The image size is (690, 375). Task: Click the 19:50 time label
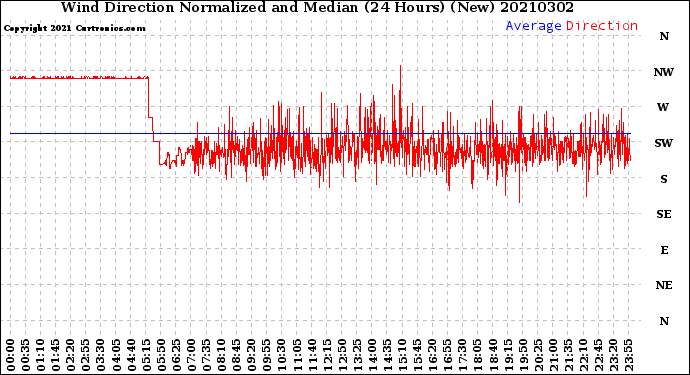point(523,355)
